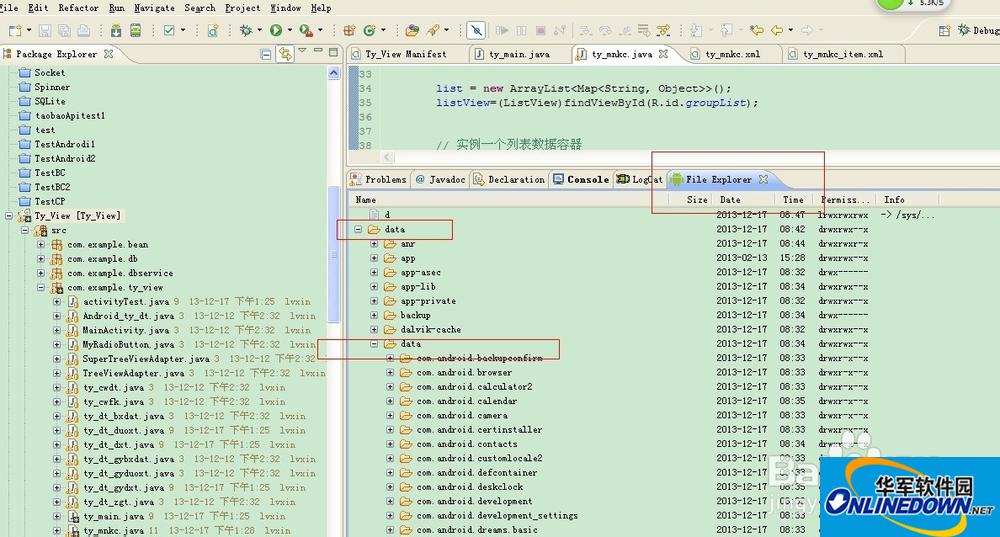This screenshot has width=1000, height=537.
Task: Switch to the Ty_View Manifest tab
Action: tap(406, 54)
